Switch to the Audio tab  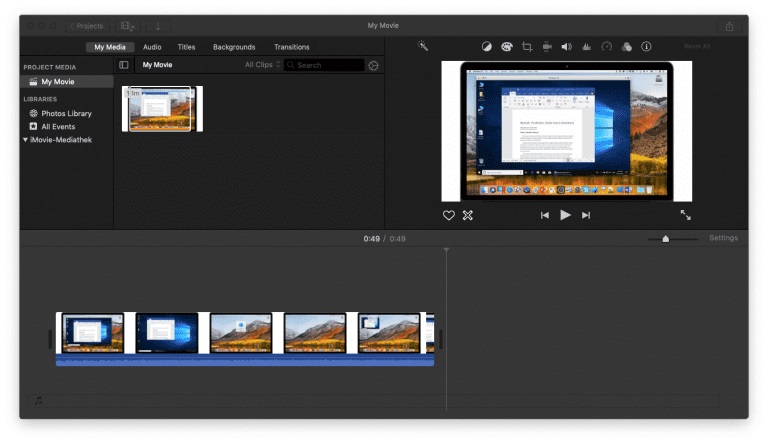coord(152,47)
